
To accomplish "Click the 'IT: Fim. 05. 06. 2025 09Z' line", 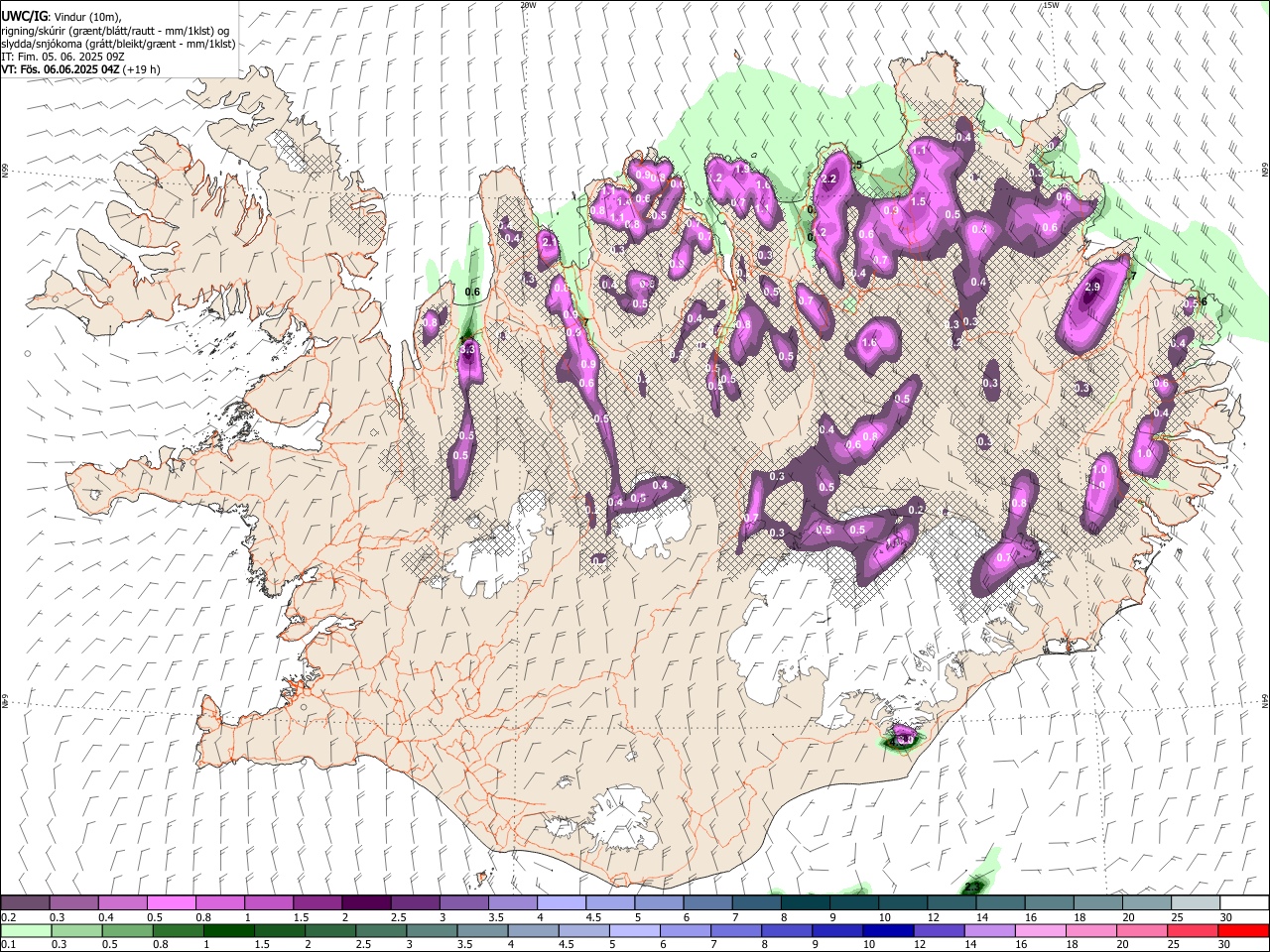I will [63, 57].
